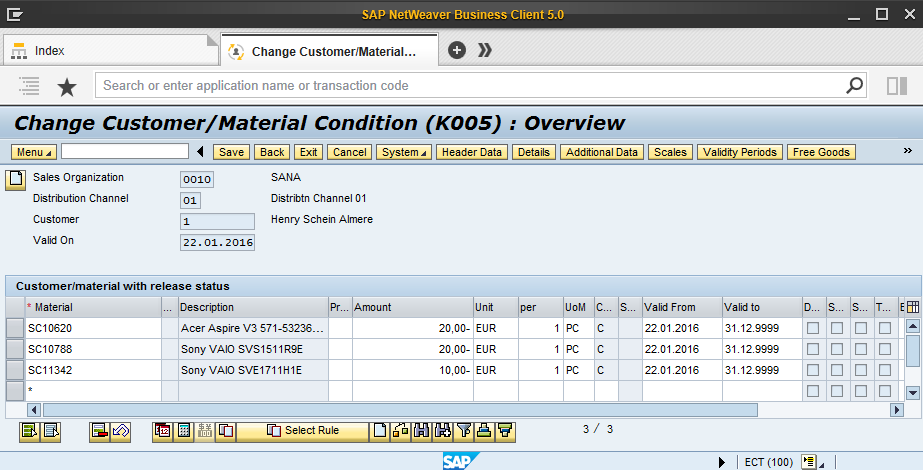Switch to Change Customer/Material tab

(x=330, y=51)
